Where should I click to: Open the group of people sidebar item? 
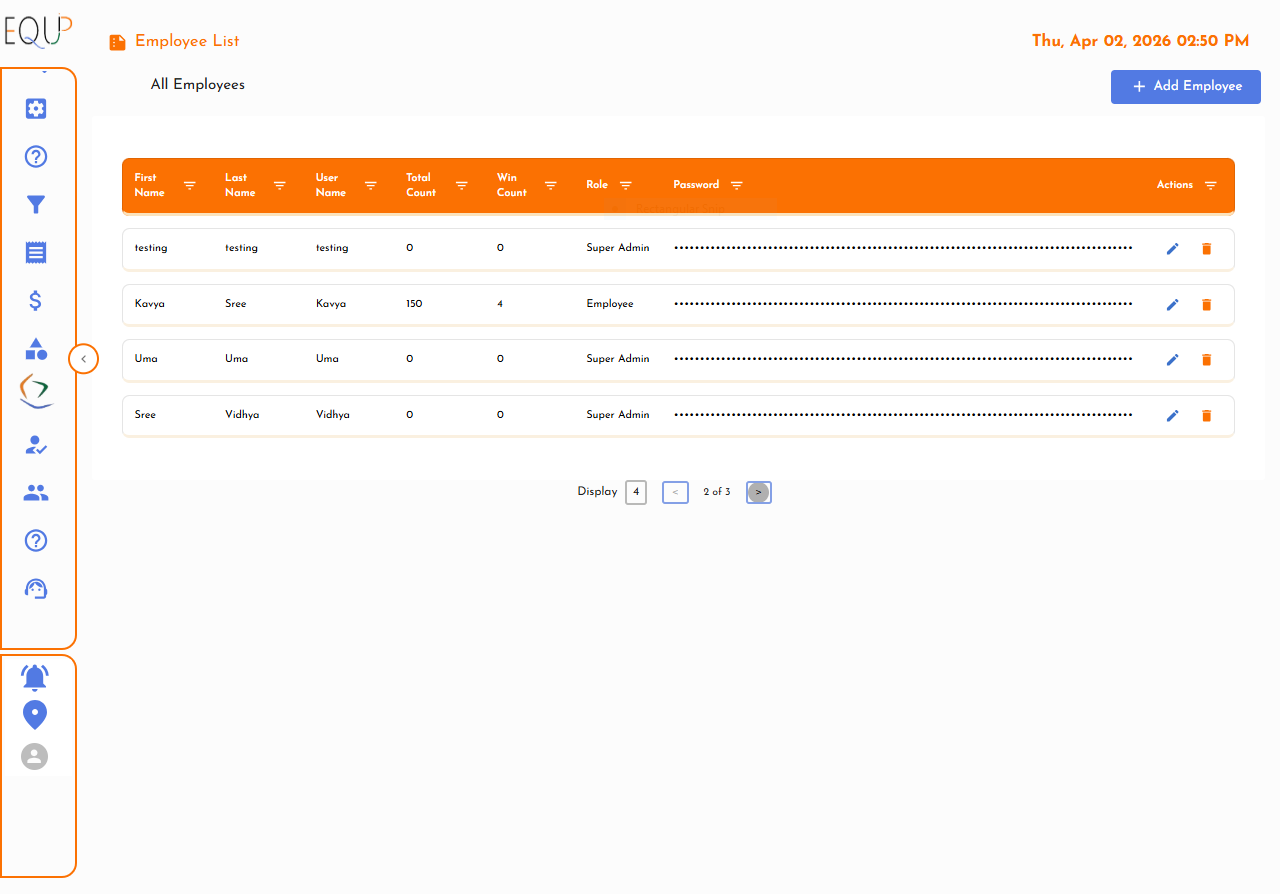point(36,493)
